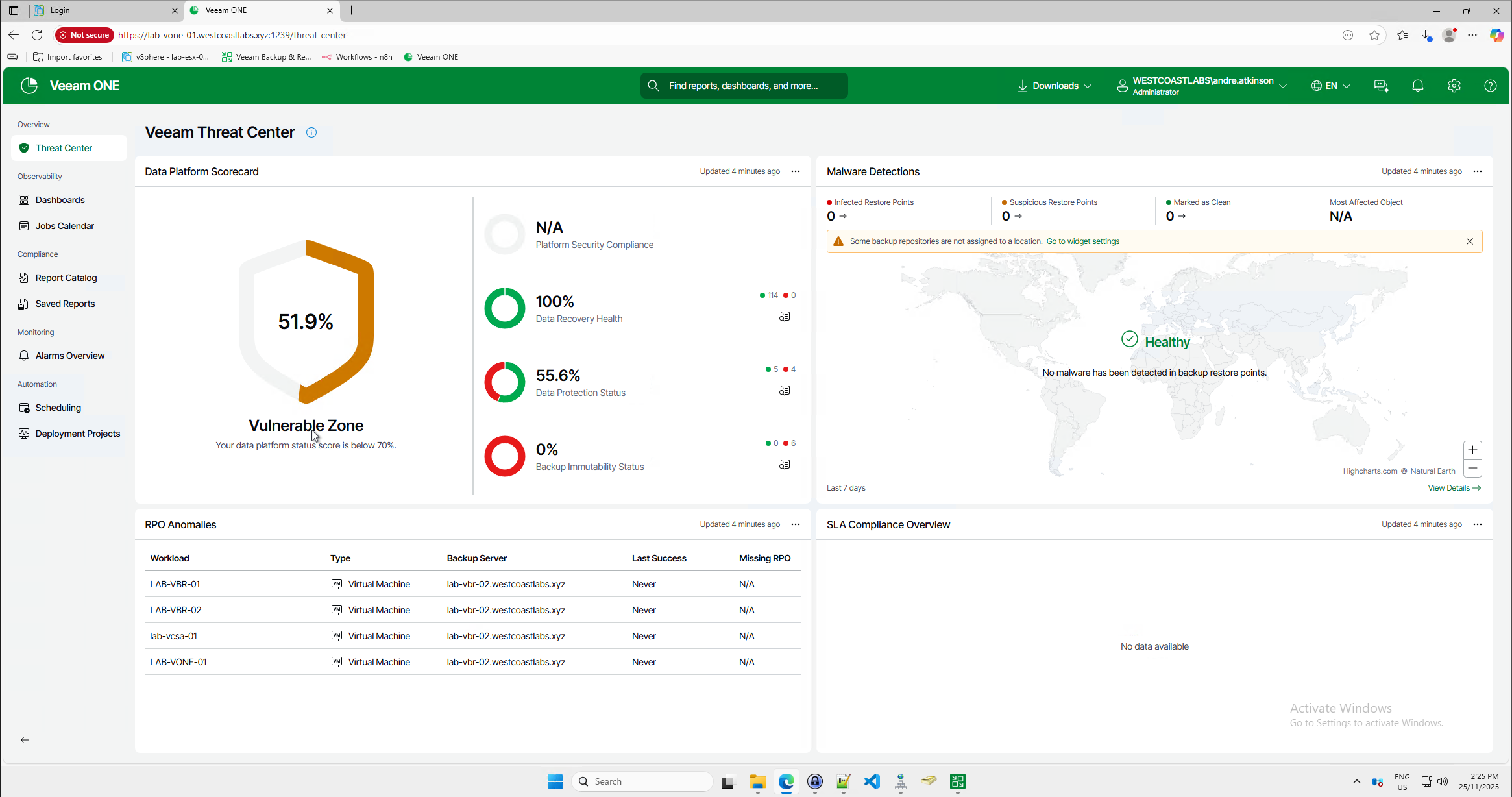
Task: Click the help question mark icon
Action: [1490, 86]
